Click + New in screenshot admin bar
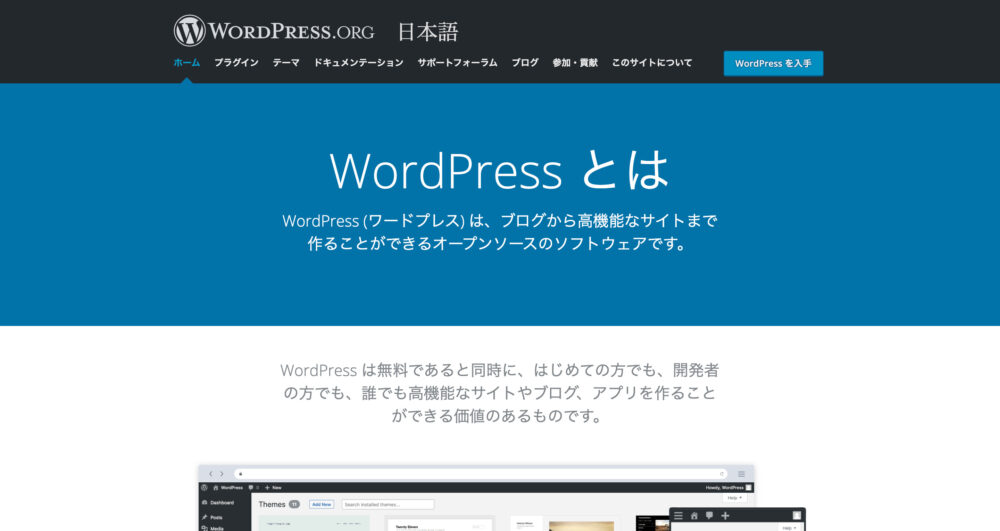This screenshot has height=531, width=1000. point(273,488)
